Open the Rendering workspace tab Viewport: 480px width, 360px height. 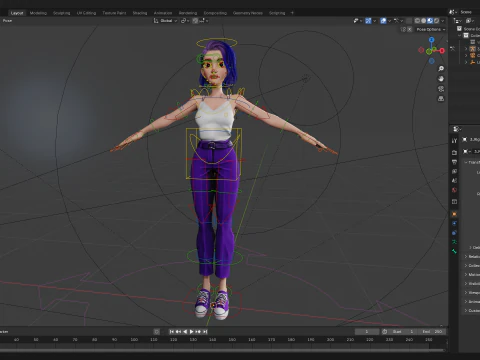[188, 13]
